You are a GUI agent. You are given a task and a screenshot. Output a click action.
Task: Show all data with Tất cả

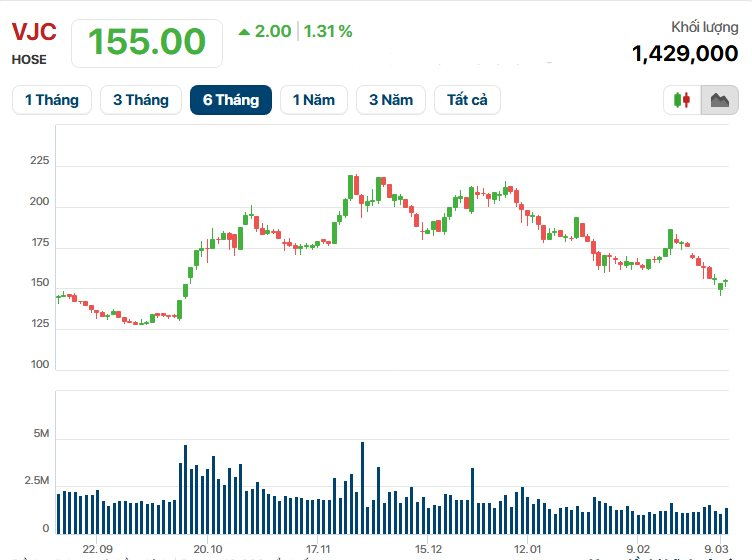pos(467,100)
